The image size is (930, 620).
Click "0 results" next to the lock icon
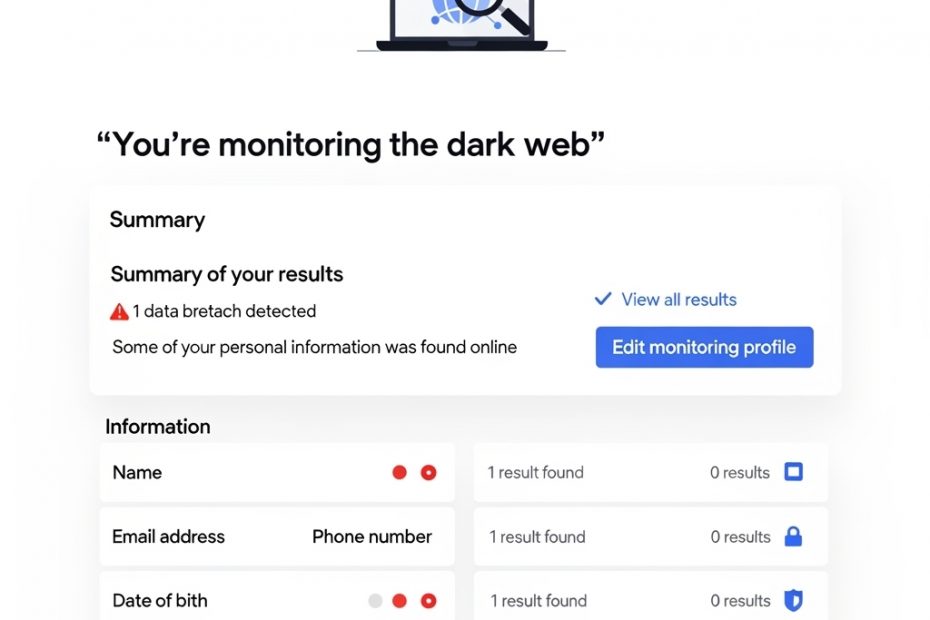click(x=741, y=537)
